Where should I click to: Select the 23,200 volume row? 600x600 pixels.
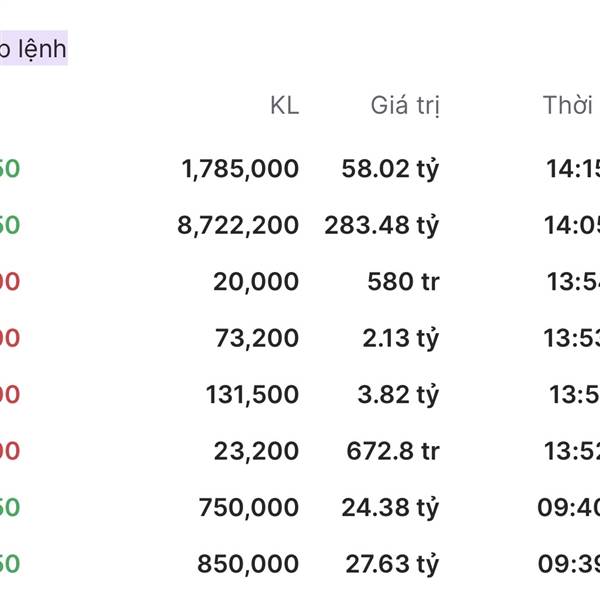coord(300,451)
